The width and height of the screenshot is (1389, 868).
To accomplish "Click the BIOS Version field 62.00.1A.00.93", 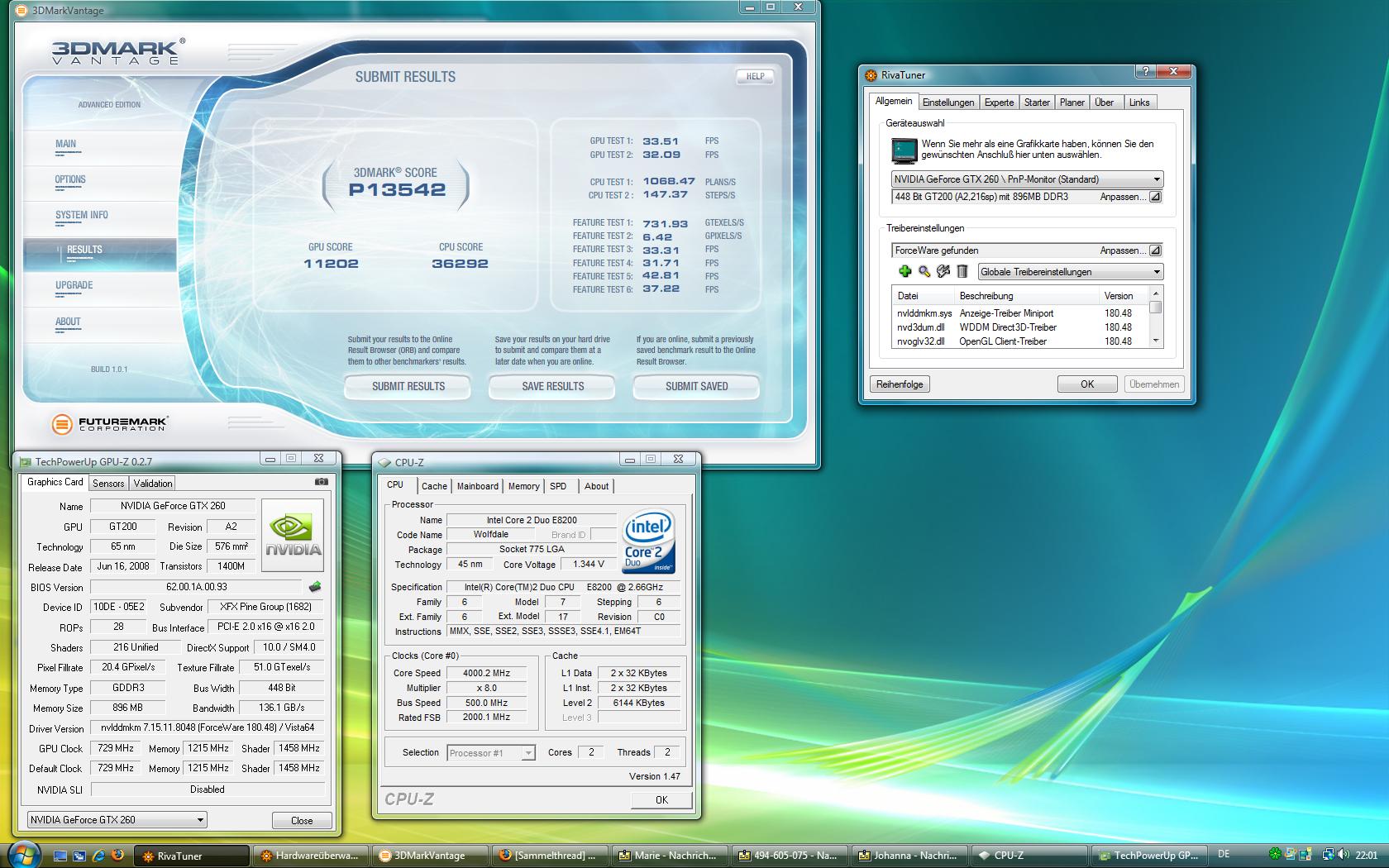I will [197, 587].
